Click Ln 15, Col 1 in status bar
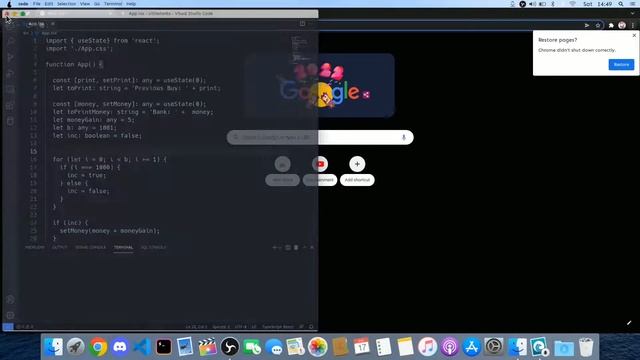Image resolution: width=640 pixels, height=360 pixels. tap(196, 327)
